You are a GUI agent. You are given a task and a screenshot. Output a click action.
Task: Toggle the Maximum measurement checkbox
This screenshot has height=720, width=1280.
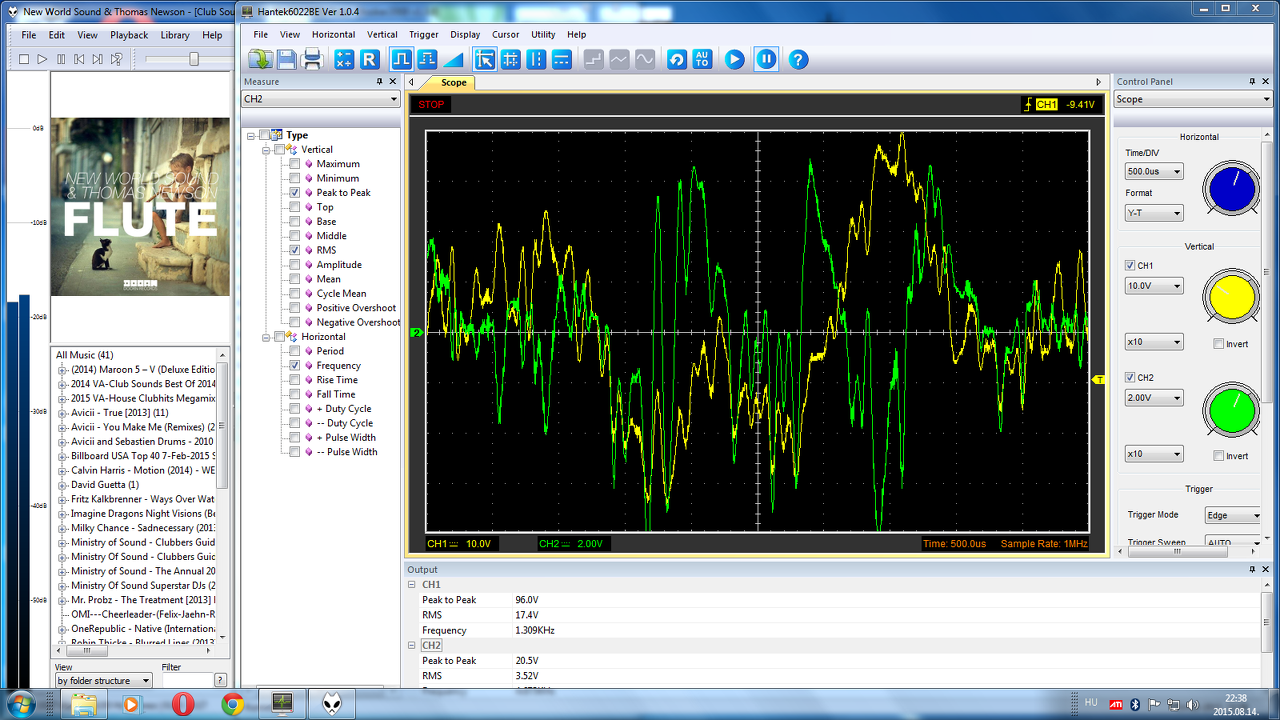click(295, 164)
